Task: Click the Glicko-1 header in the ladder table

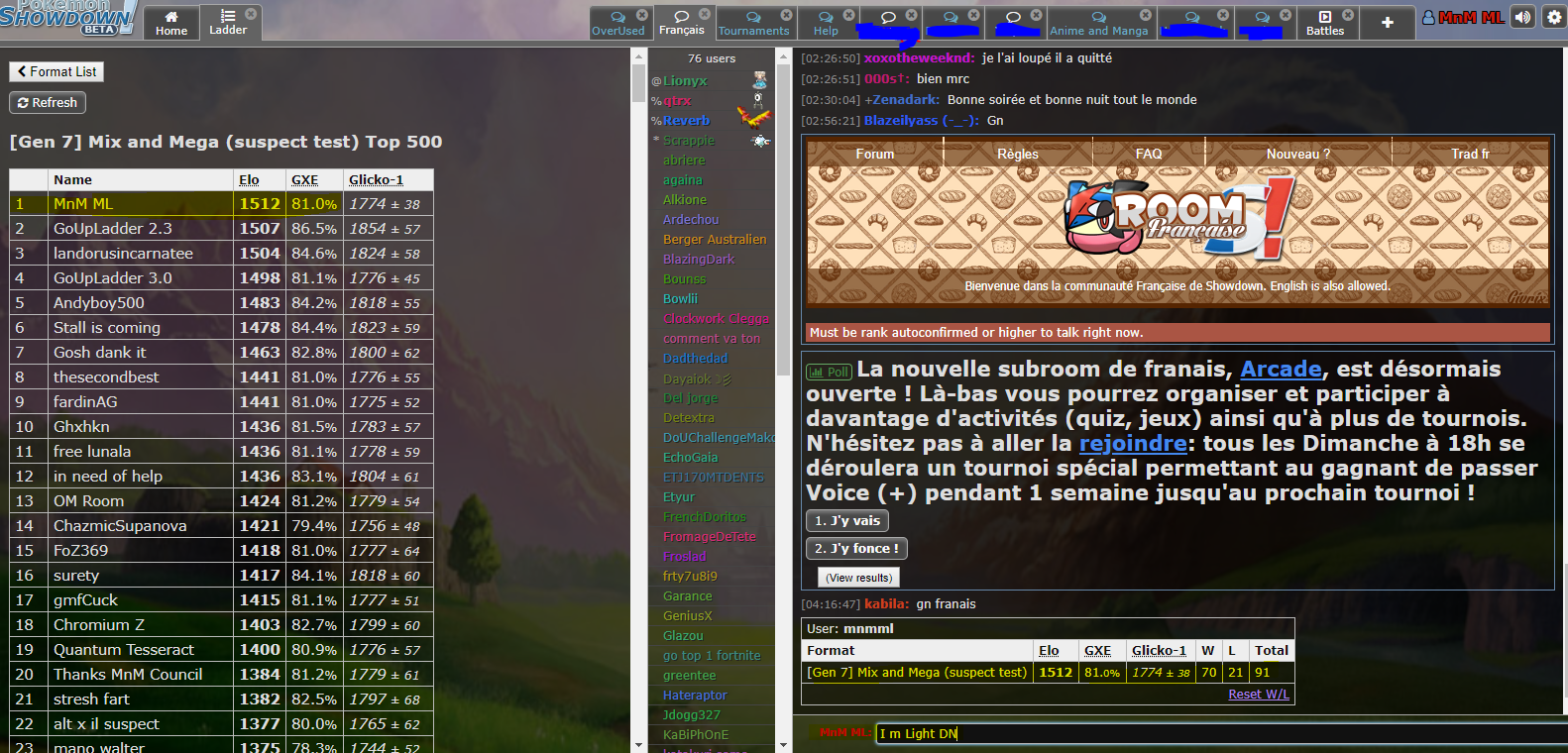Action: coord(377,179)
